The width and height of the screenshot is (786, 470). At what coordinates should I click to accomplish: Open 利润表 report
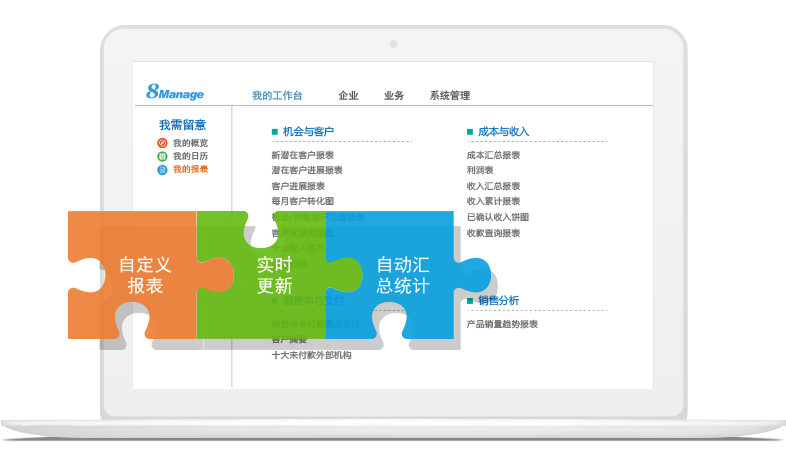(x=480, y=170)
